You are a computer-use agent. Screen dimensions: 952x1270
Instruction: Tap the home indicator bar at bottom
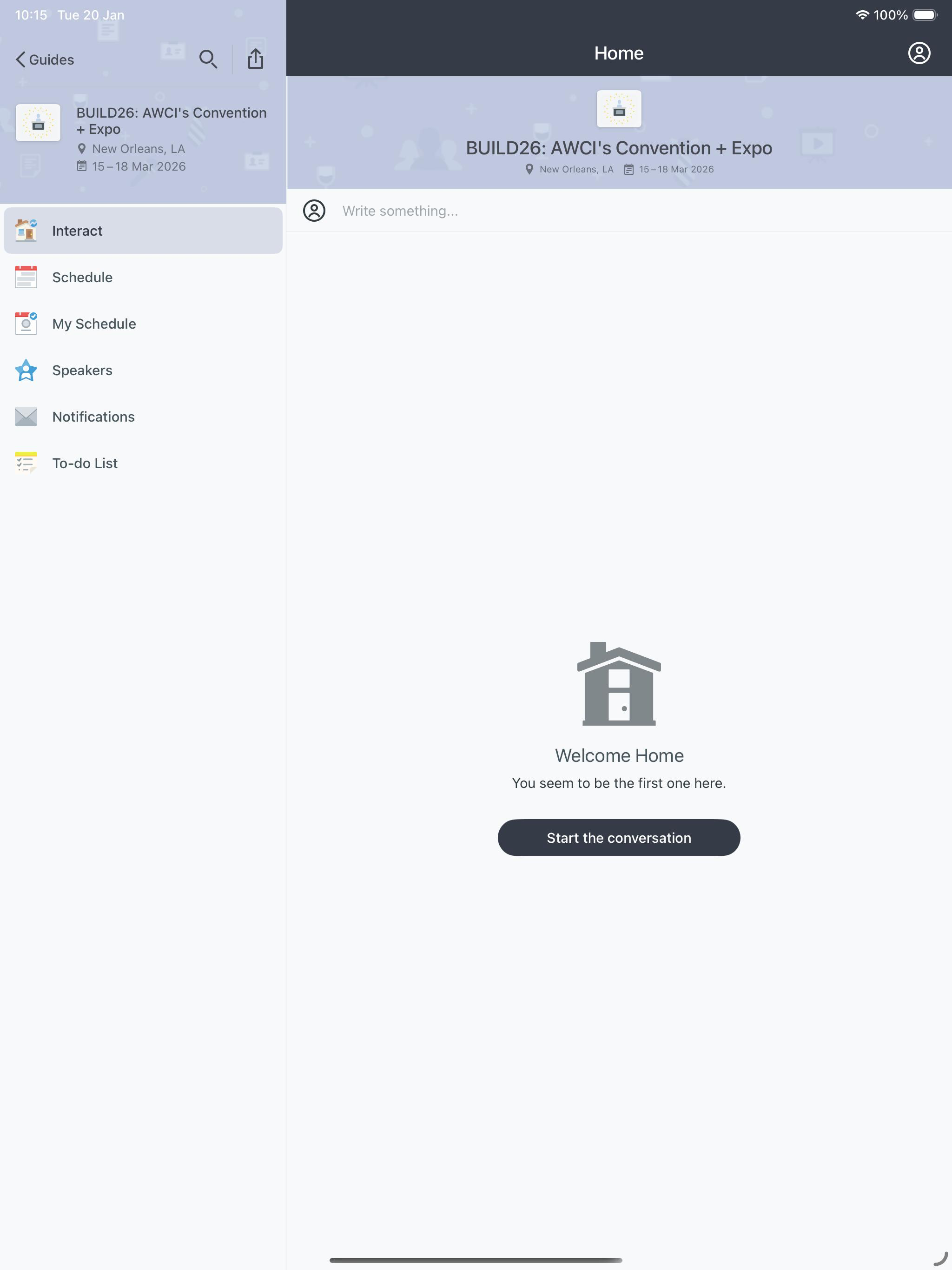point(476,1260)
